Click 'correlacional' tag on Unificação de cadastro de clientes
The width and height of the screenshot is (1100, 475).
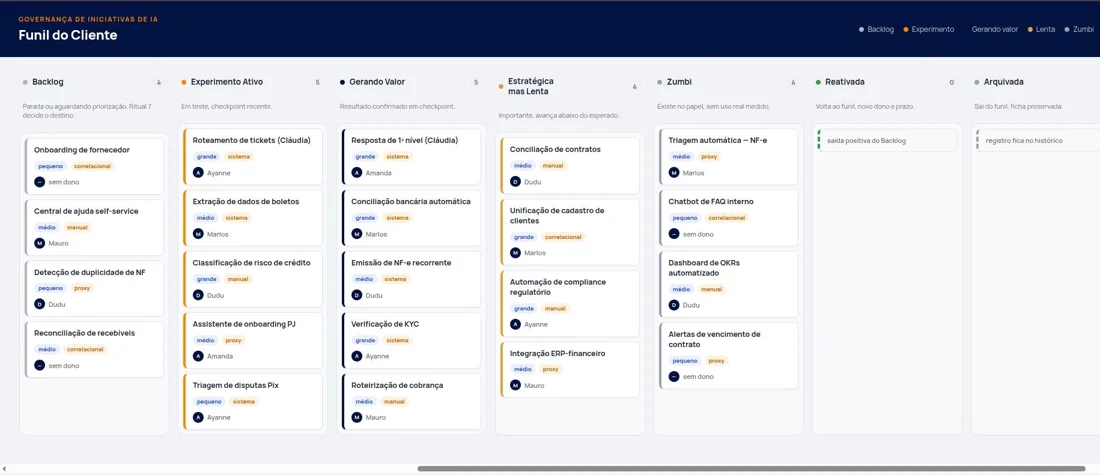(x=563, y=237)
